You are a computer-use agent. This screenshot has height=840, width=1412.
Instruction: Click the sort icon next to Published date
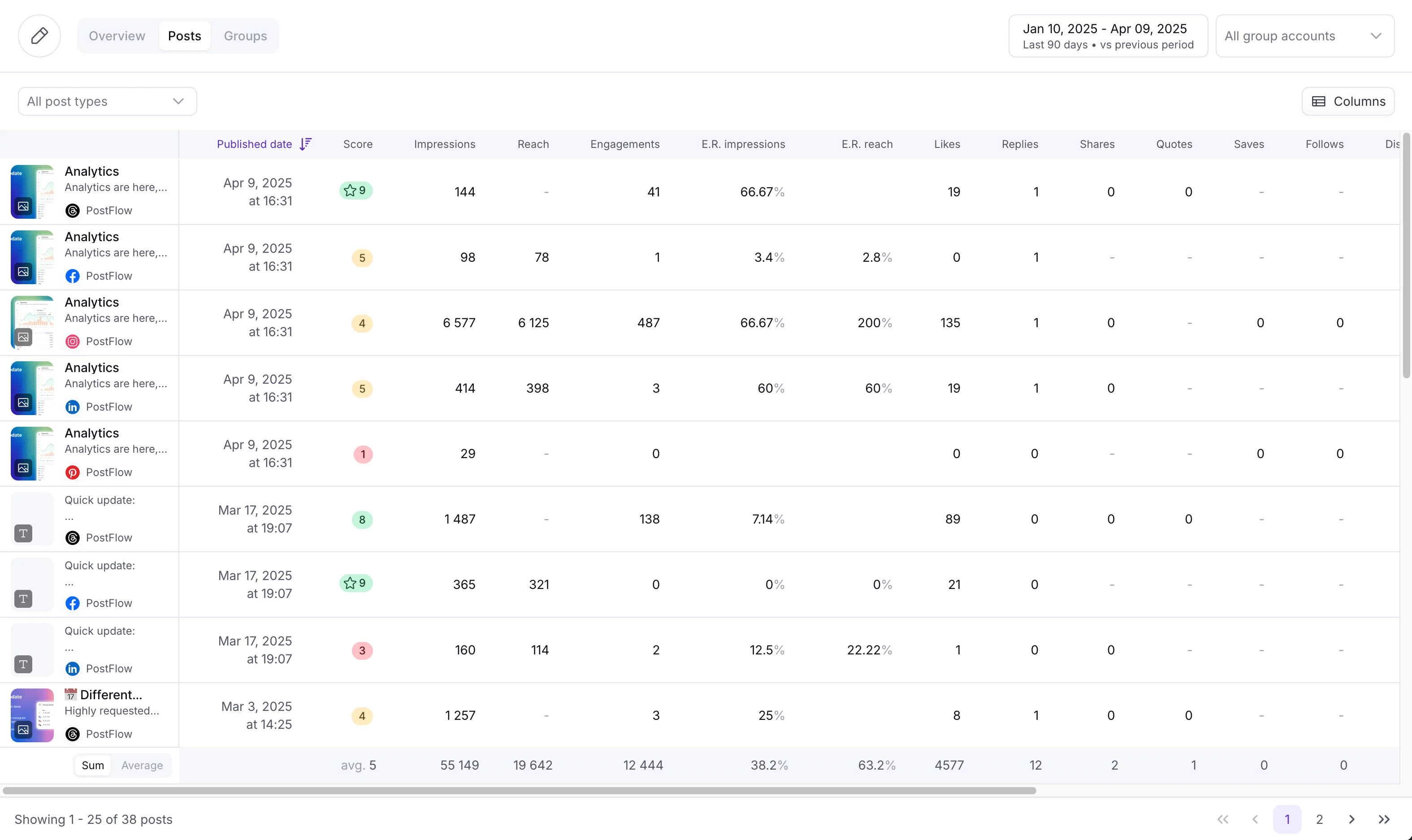point(306,144)
